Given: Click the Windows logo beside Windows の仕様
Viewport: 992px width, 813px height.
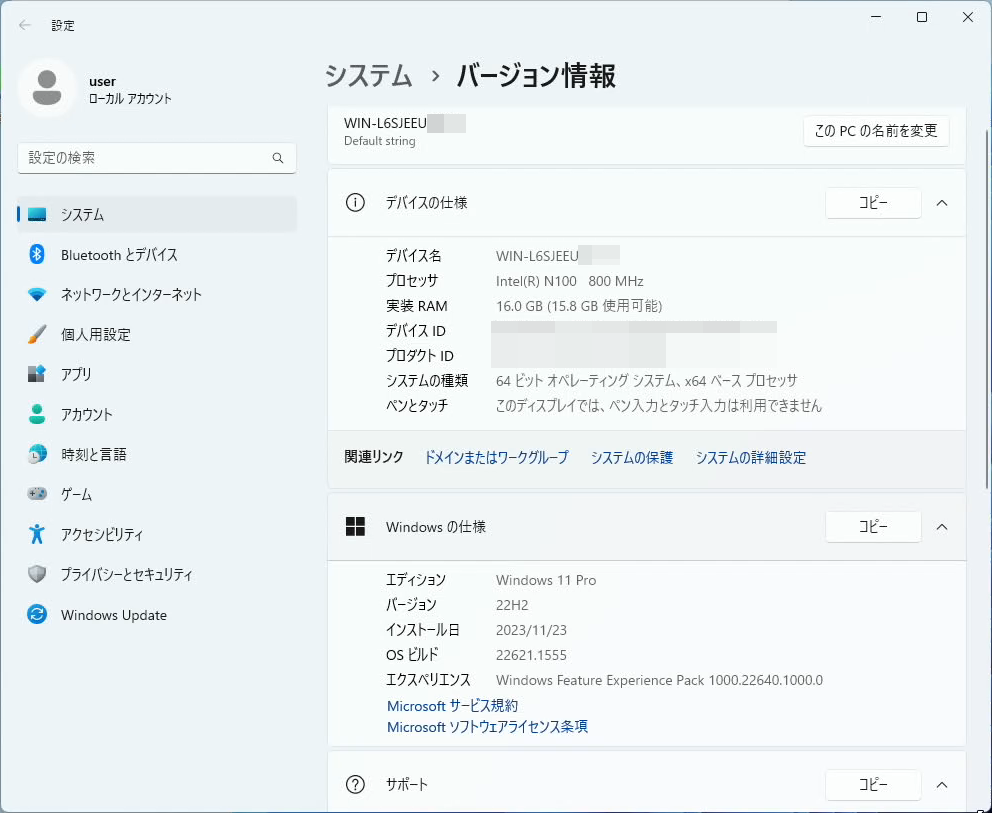Looking at the screenshot, I should pos(355,526).
